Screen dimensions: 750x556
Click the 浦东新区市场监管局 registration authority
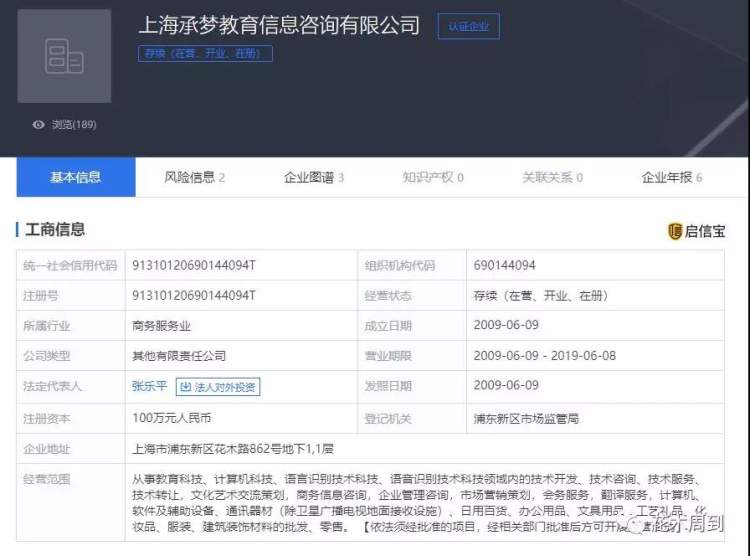coord(526,418)
